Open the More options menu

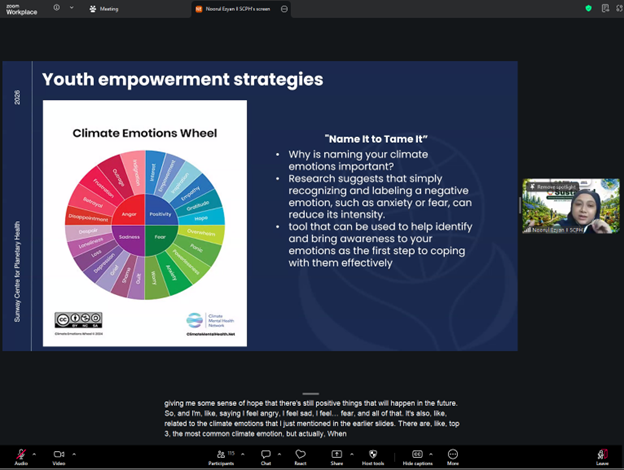pos(453,454)
